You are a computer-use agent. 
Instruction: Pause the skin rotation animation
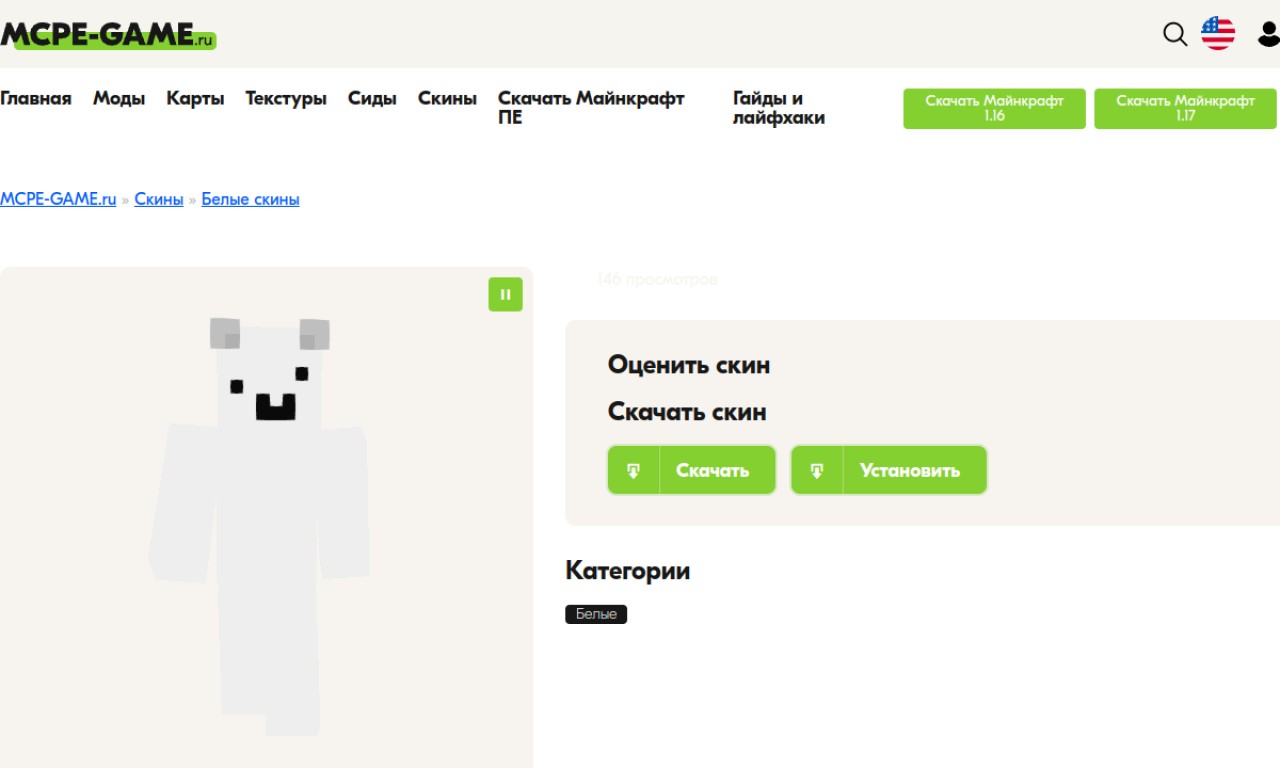[505, 294]
